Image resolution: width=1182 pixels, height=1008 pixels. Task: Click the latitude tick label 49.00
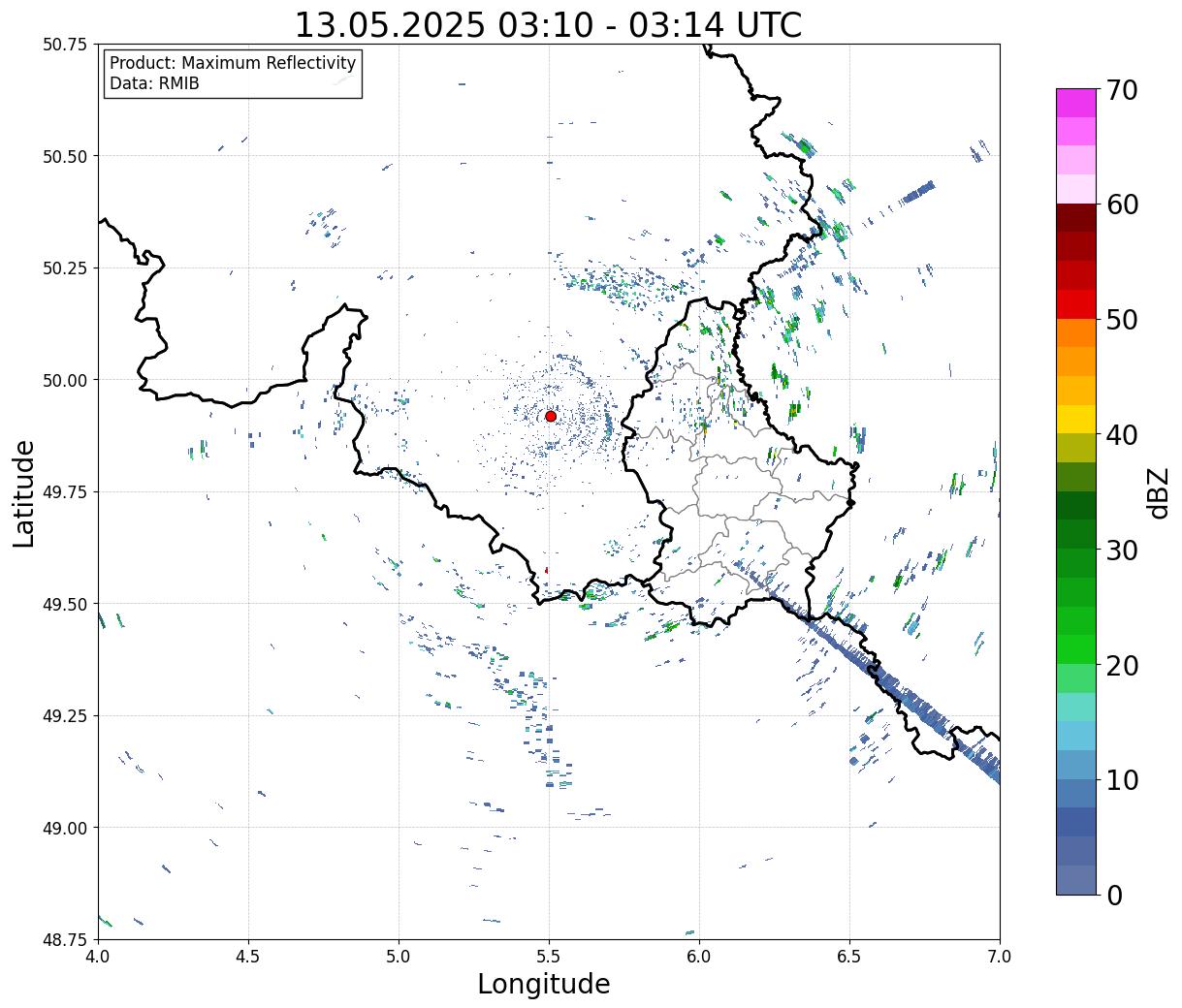(65, 828)
